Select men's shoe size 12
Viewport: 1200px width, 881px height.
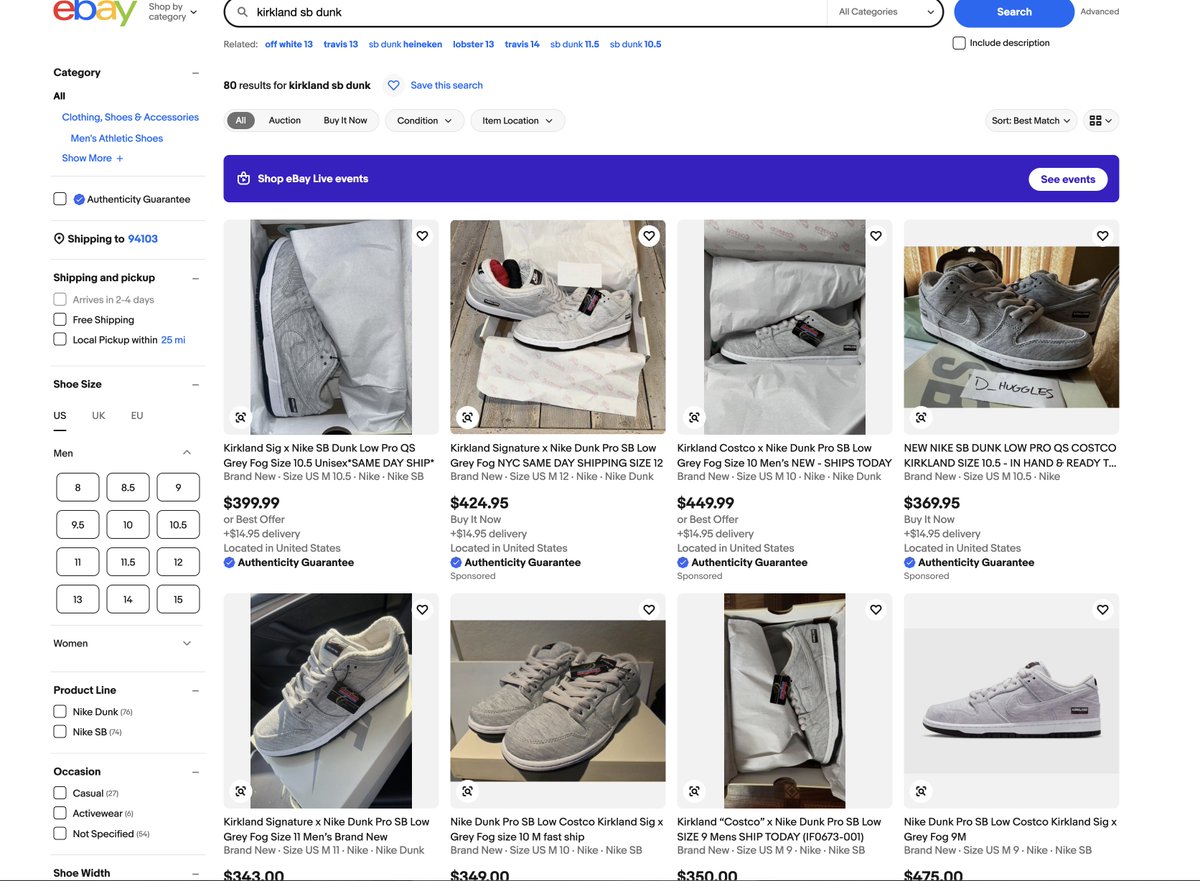pos(178,562)
